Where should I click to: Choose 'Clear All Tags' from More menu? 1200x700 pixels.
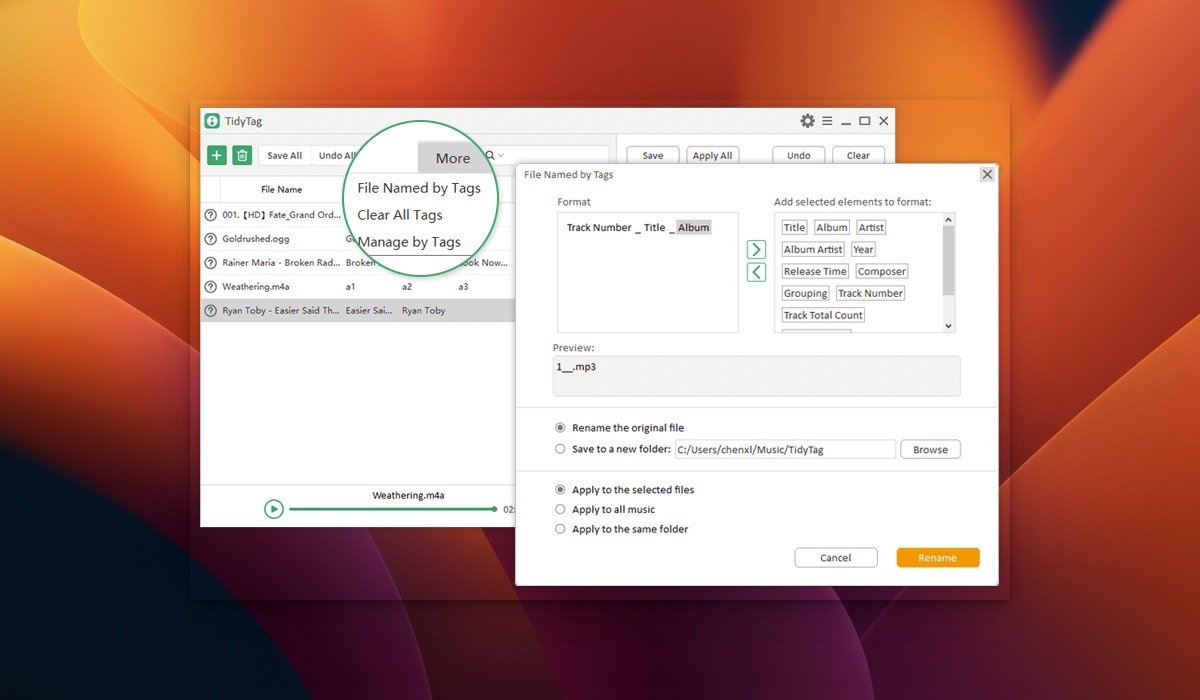pyautogui.click(x=399, y=215)
